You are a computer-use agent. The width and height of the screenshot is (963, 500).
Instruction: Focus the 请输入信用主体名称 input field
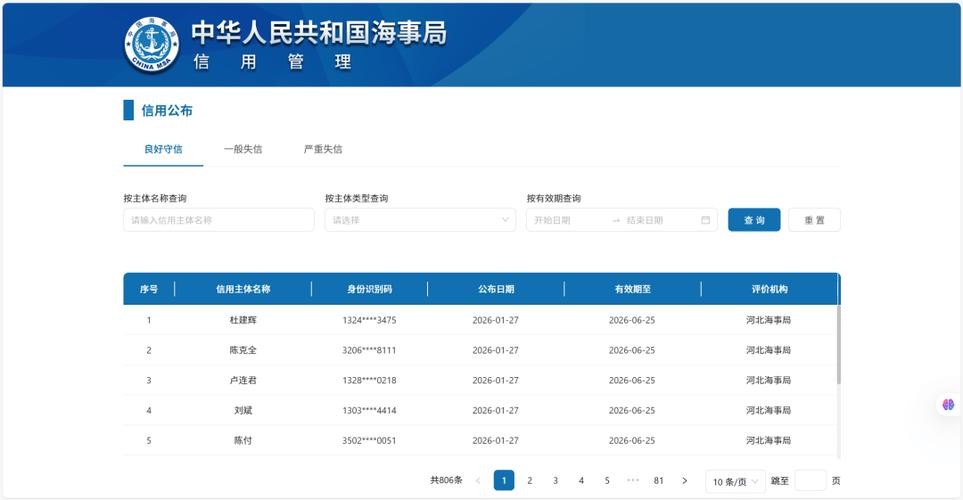tap(219, 220)
